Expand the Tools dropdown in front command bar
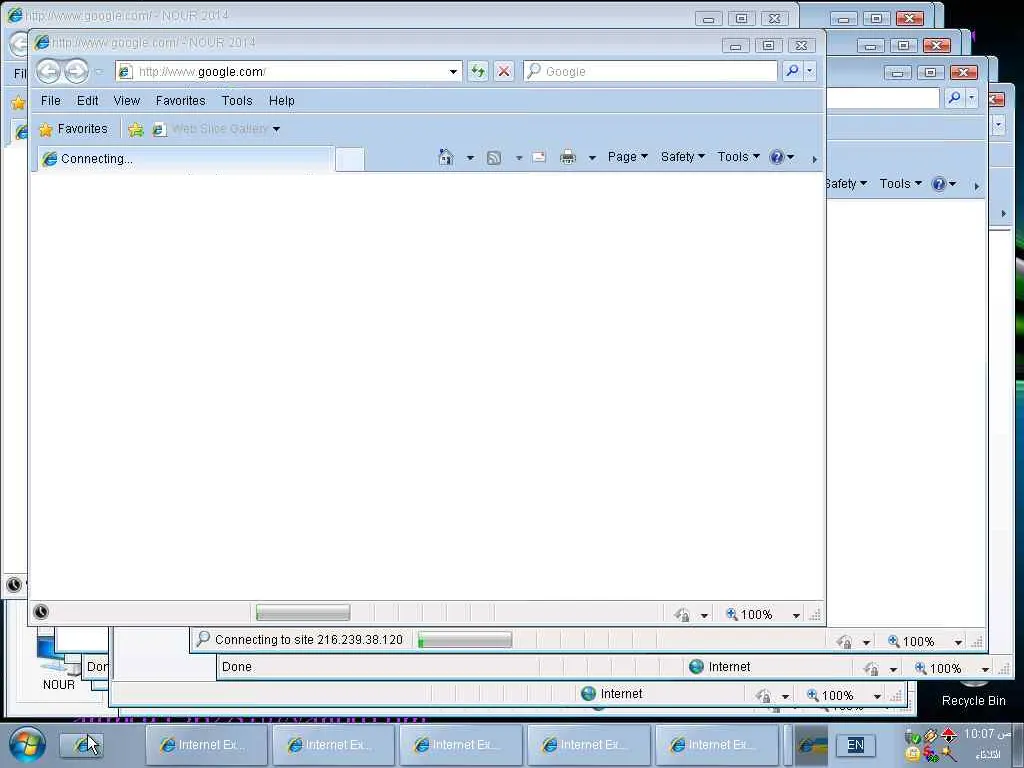1024x768 pixels. 739,157
